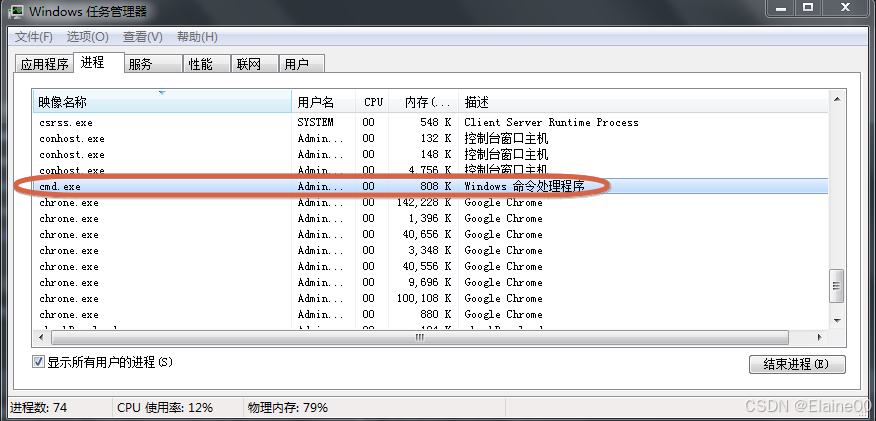
Task: Sort by 内存 column header
Action: [x=423, y=102]
